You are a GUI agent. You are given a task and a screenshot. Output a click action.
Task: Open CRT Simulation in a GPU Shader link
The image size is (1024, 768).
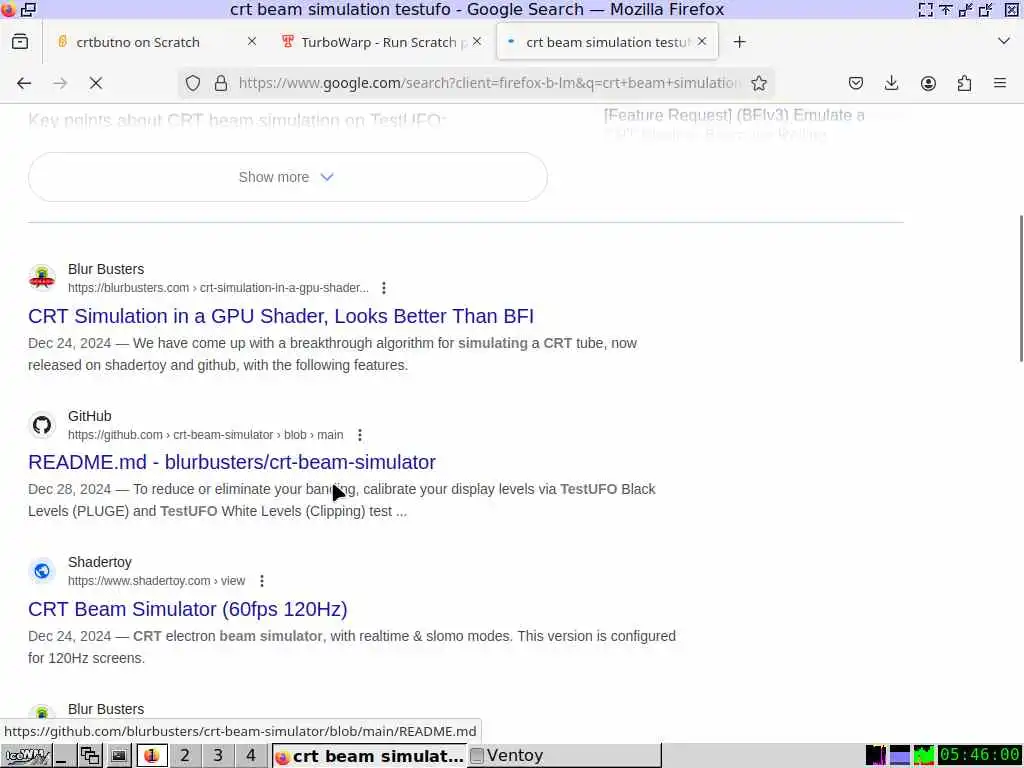[281, 316]
